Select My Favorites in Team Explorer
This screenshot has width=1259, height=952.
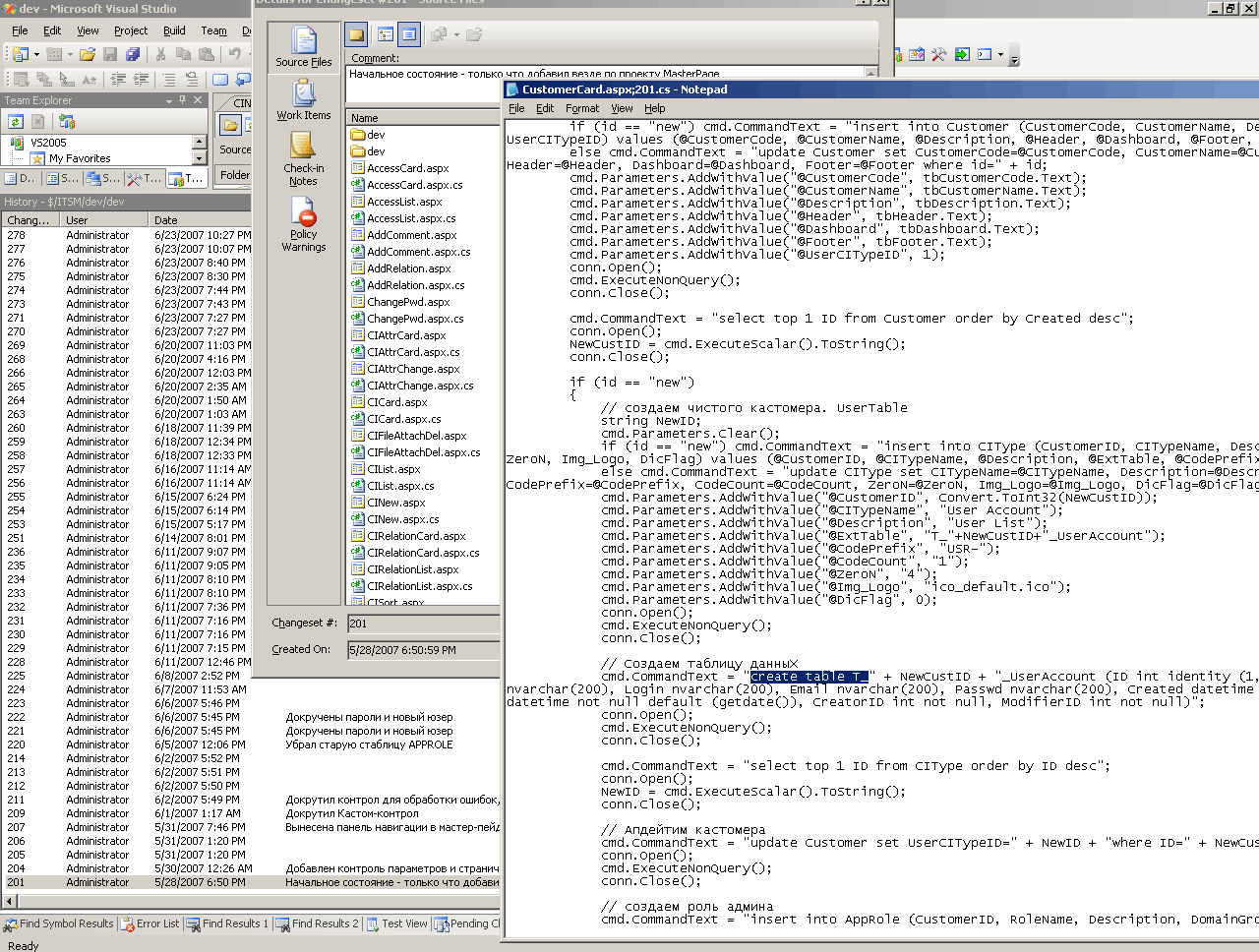pos(80,158)
